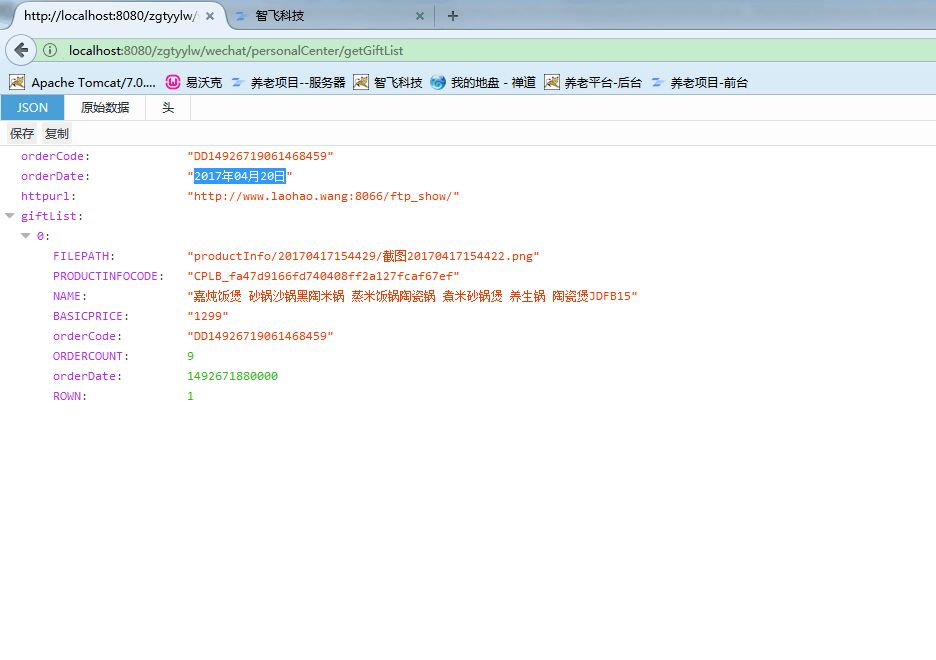The height and width of the screenshot is (660, 936).
Task: Open the Apache Tomcat bookmark
Action: point(83,82)
